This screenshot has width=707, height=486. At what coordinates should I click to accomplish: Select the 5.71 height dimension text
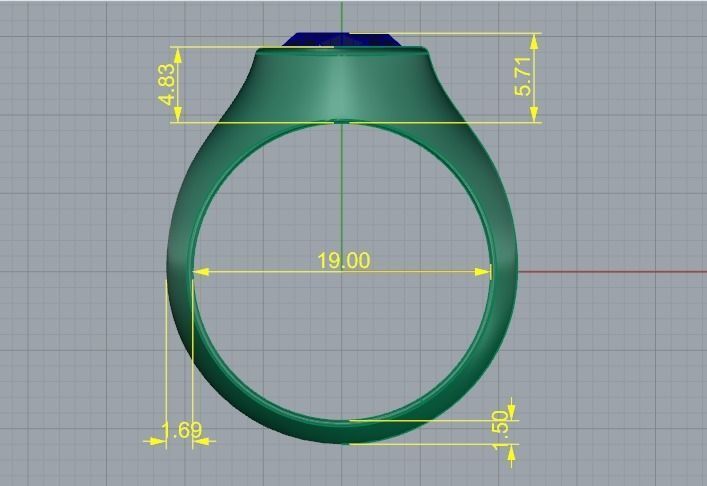tap(523, 76)
